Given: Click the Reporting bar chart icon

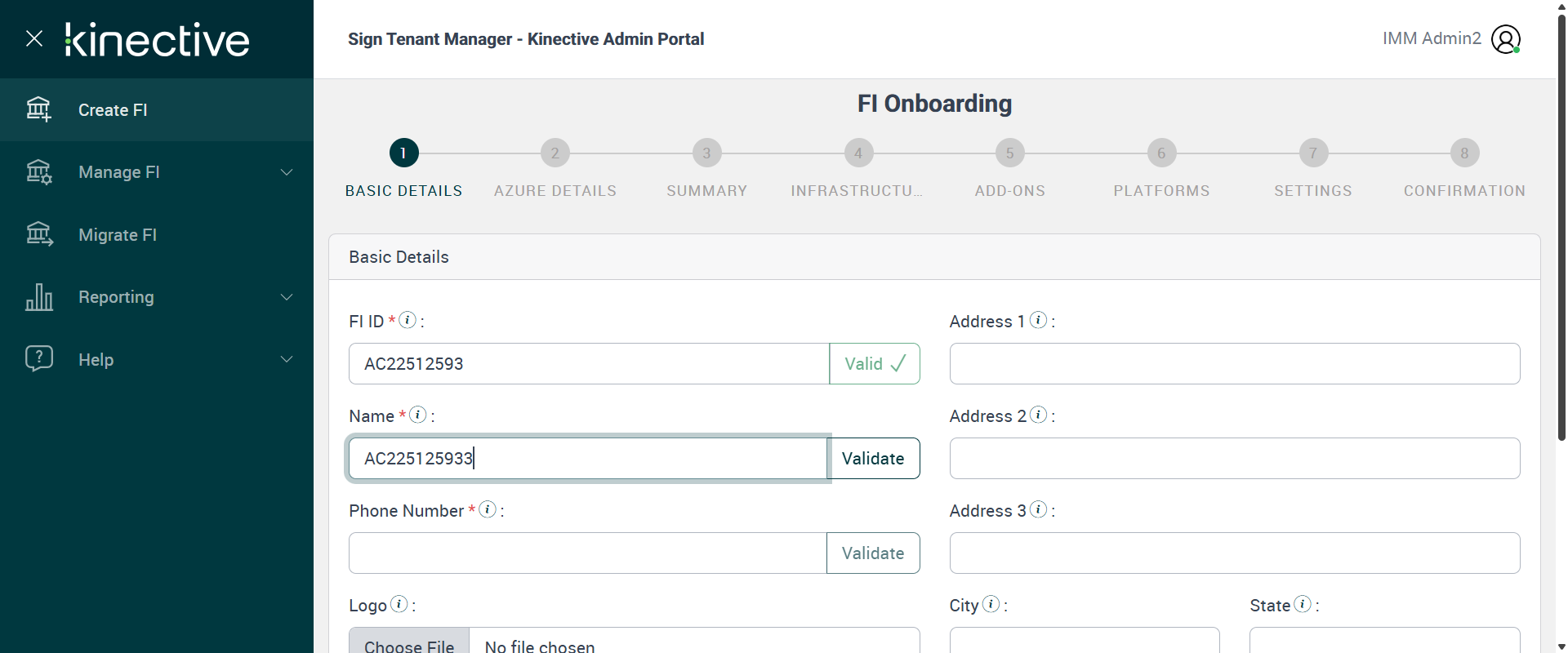Looking at the screenshot, I should (x=38, y=297).
